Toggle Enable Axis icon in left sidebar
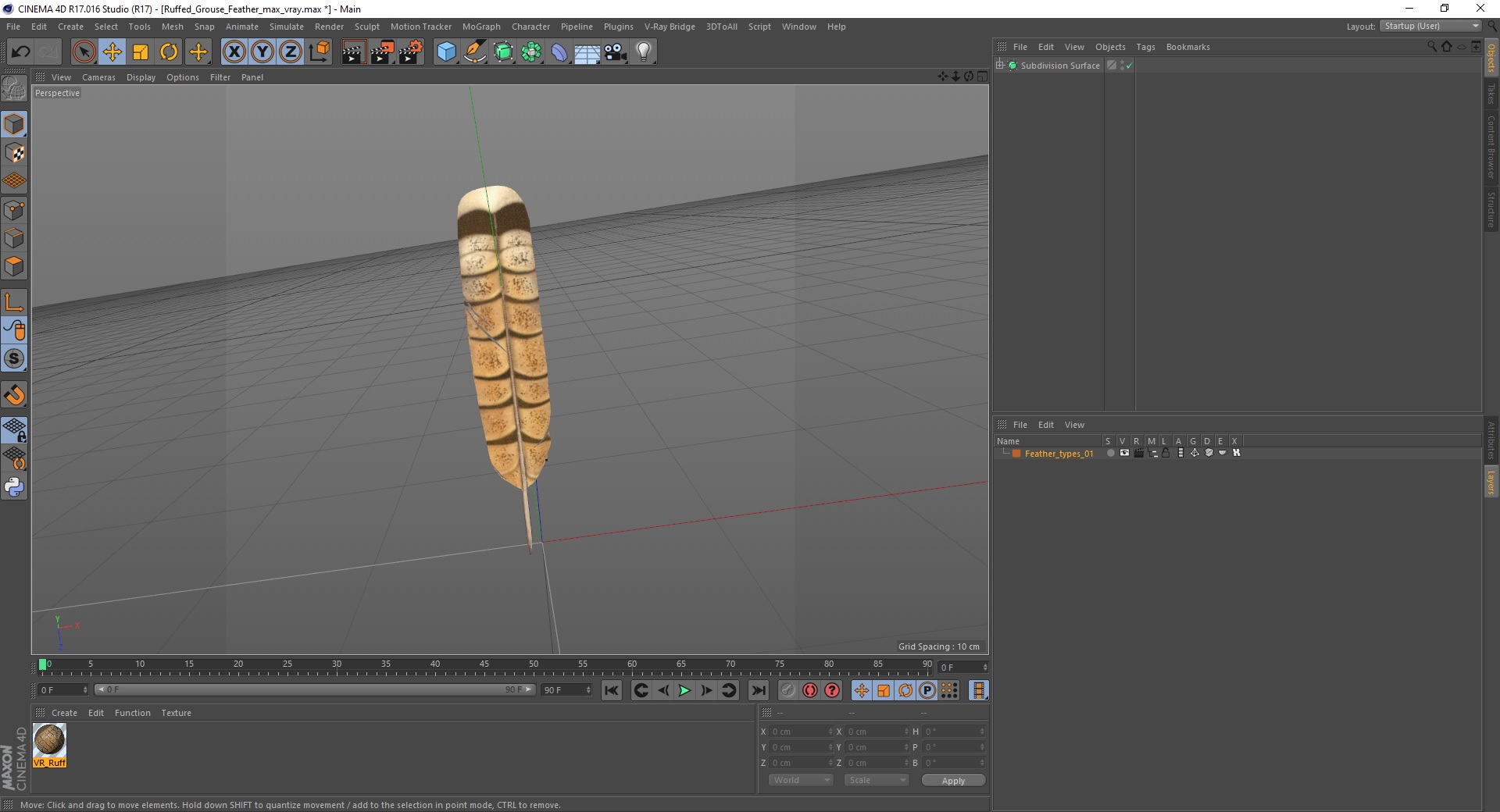Image resolution: width=1500 pixels, height=812 pixels. pyautogui.click(x=14, y=302)
